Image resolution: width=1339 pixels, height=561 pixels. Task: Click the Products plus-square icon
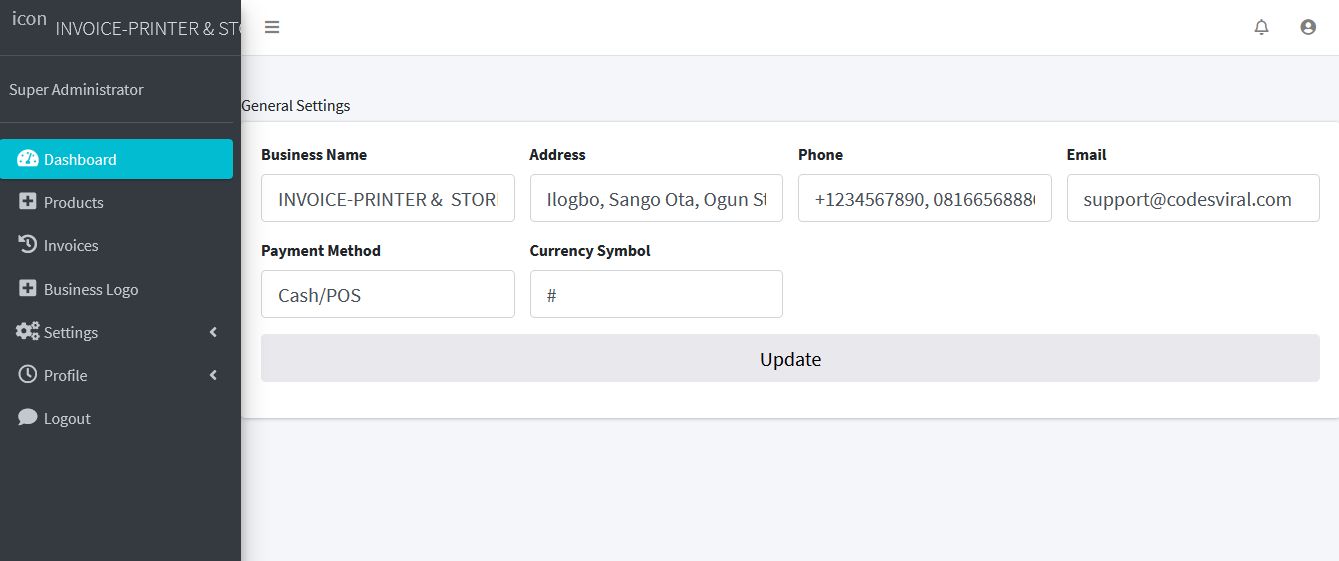coord(28,202)
